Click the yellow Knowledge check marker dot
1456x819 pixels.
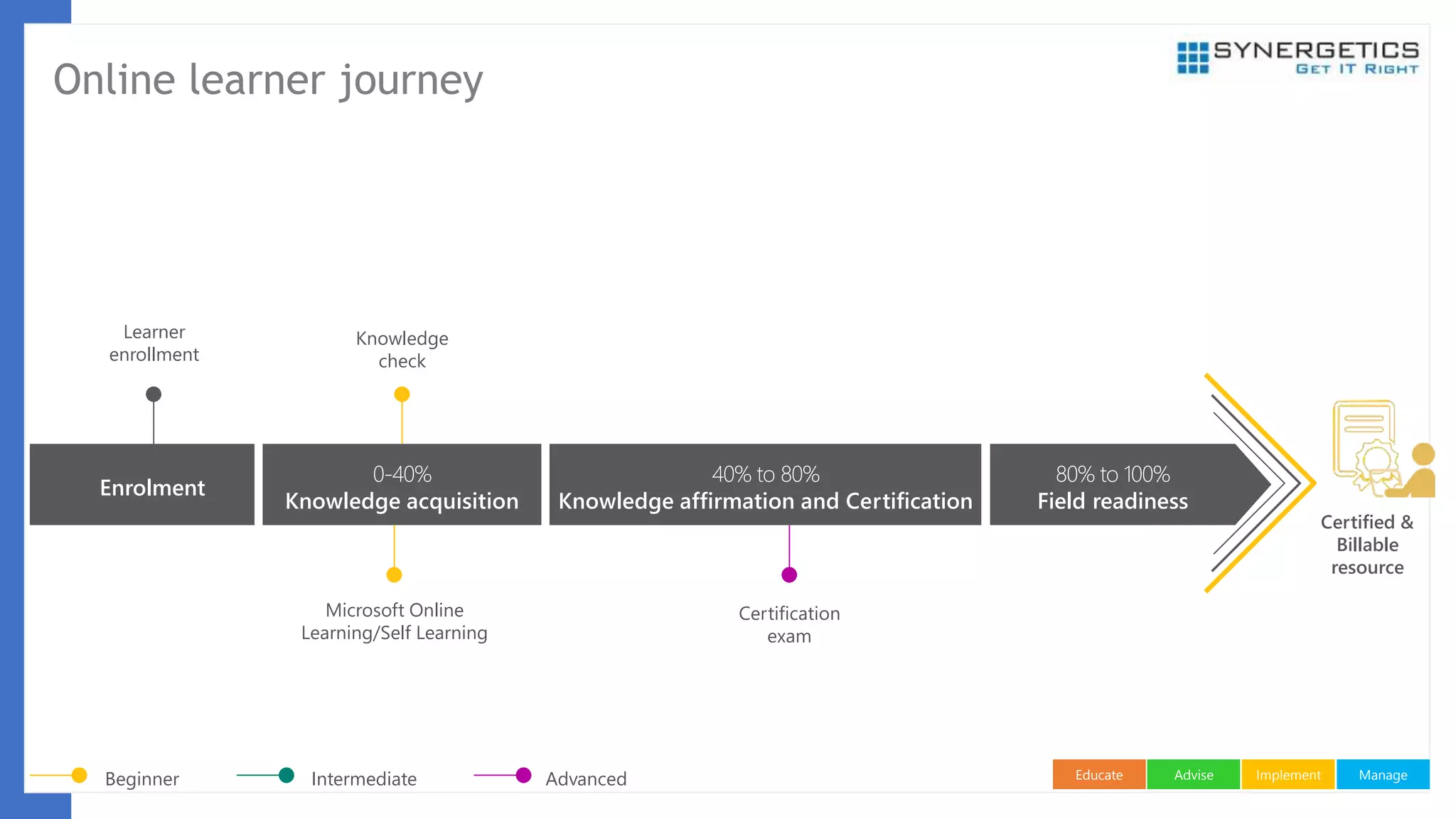pyautogui.click(x=402, y=394)
